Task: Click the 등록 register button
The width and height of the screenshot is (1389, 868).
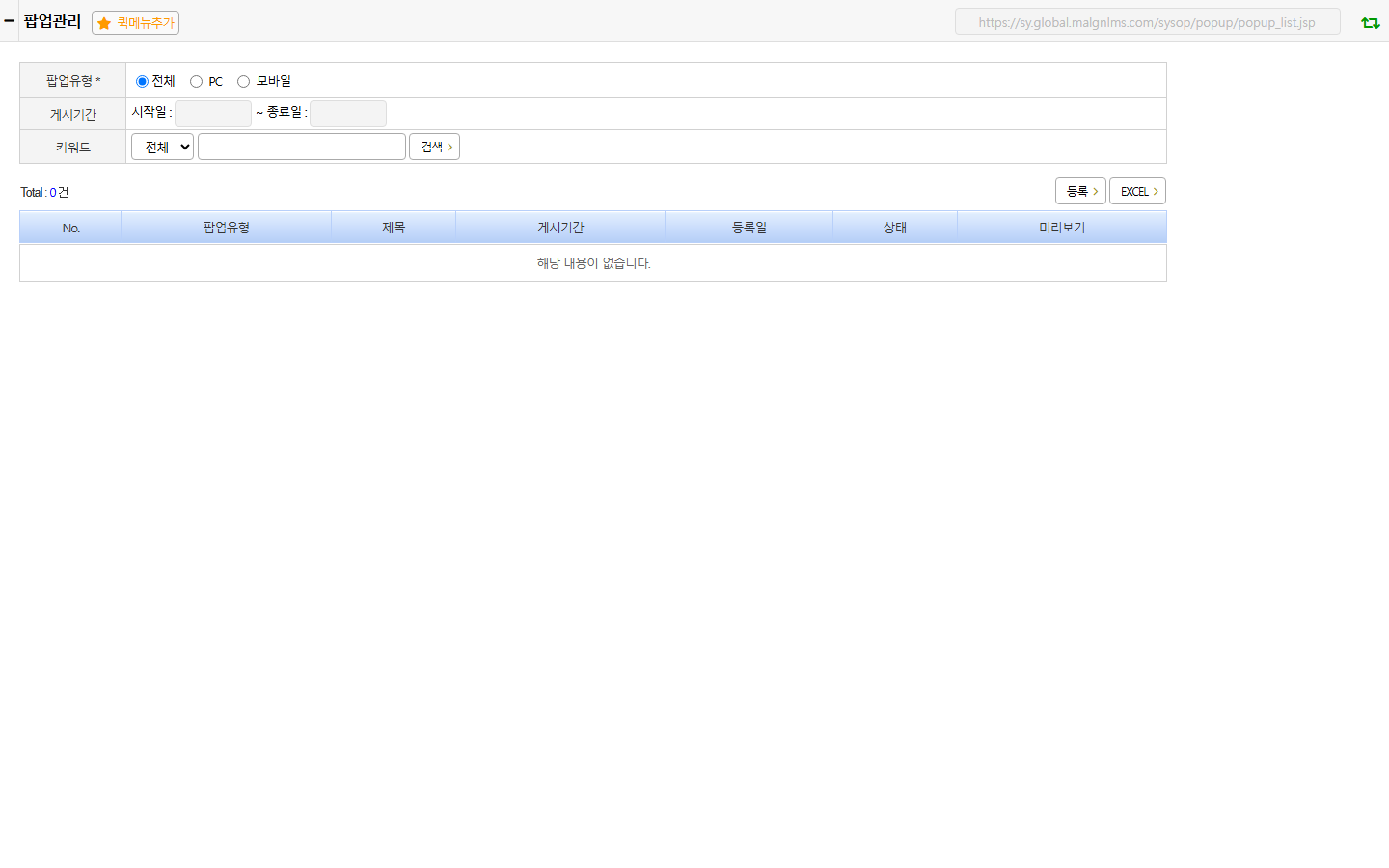Action: coord(1080,191)
